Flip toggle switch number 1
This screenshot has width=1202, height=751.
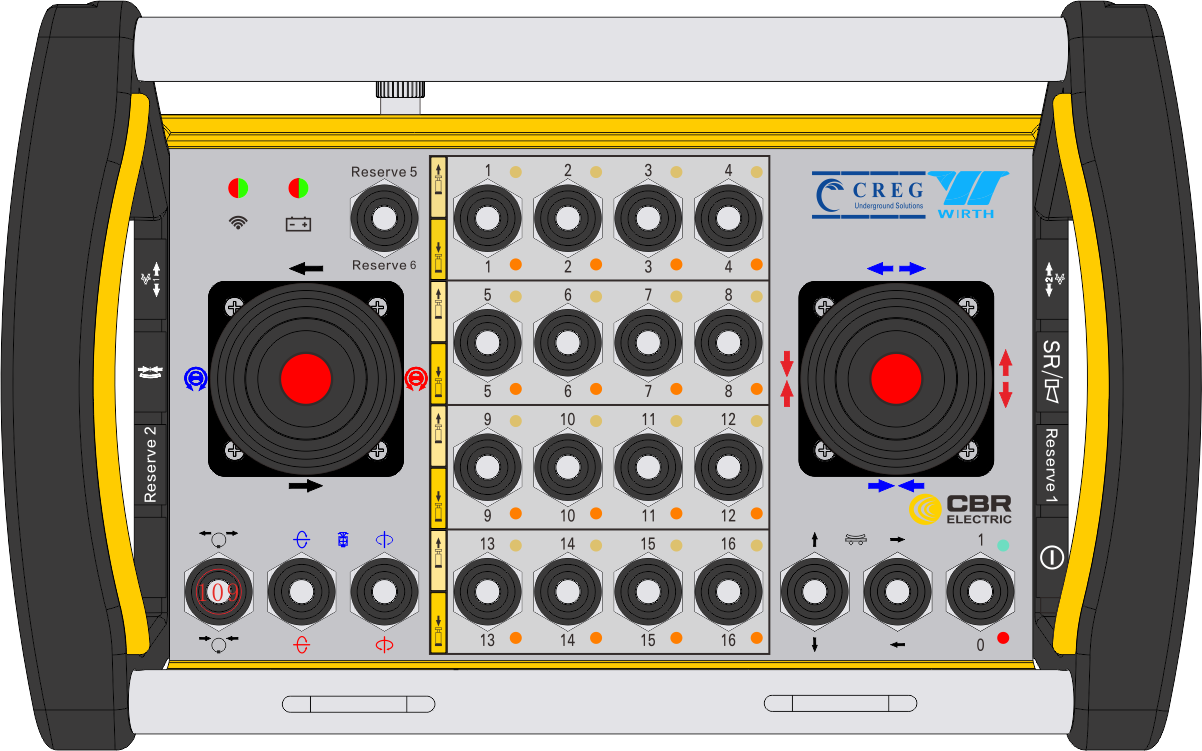point(488,218)
